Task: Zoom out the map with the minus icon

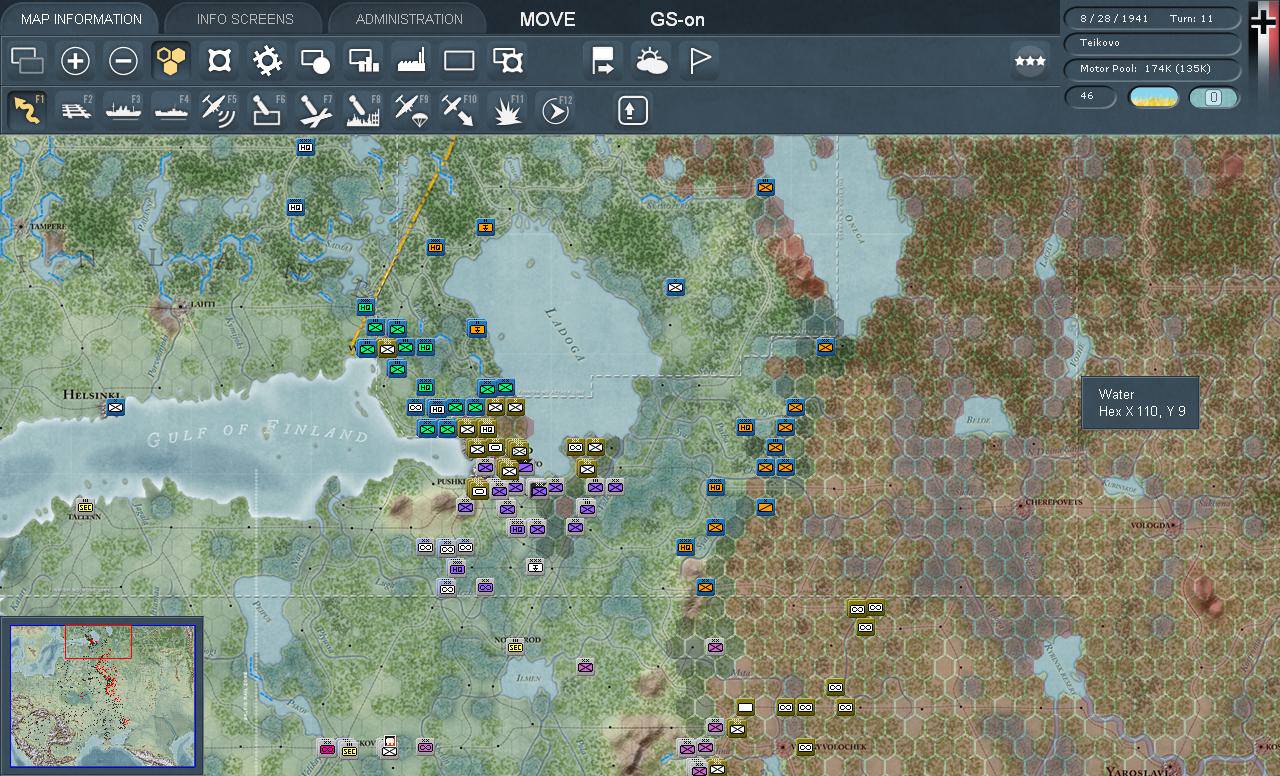Action: point(123,61)
